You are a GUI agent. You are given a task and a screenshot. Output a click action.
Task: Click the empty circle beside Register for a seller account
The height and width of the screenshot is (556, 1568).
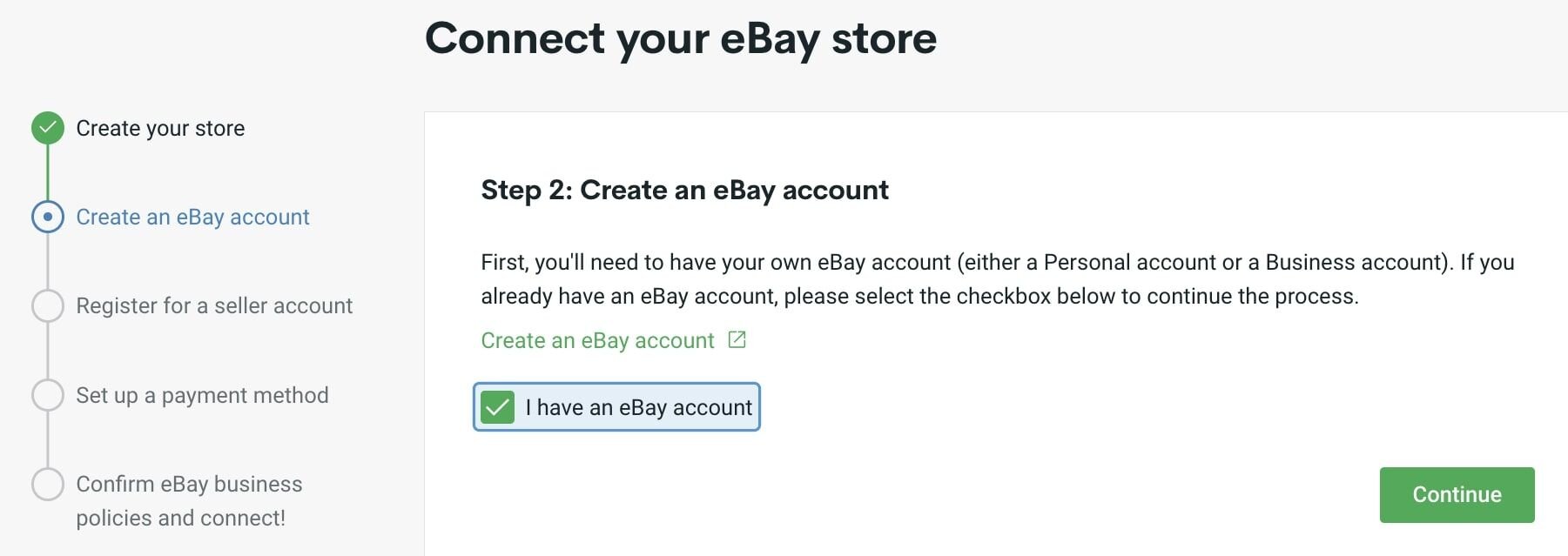48,306
